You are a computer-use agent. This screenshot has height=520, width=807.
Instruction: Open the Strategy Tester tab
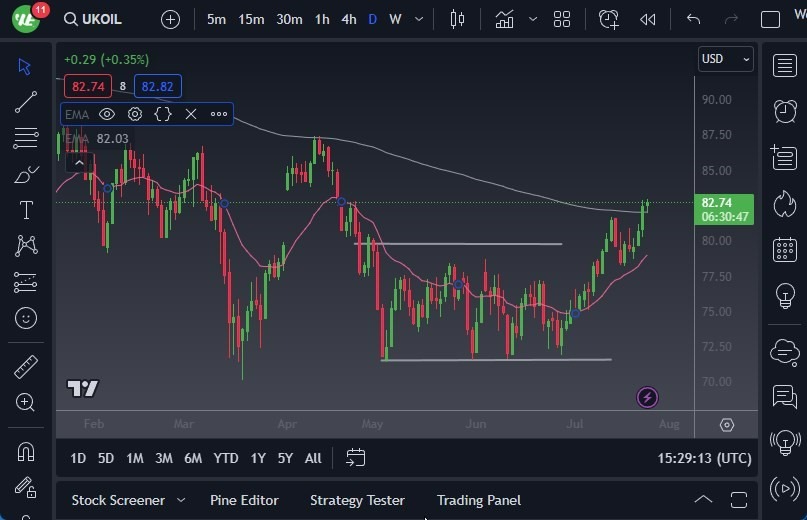tap(357, 500)
